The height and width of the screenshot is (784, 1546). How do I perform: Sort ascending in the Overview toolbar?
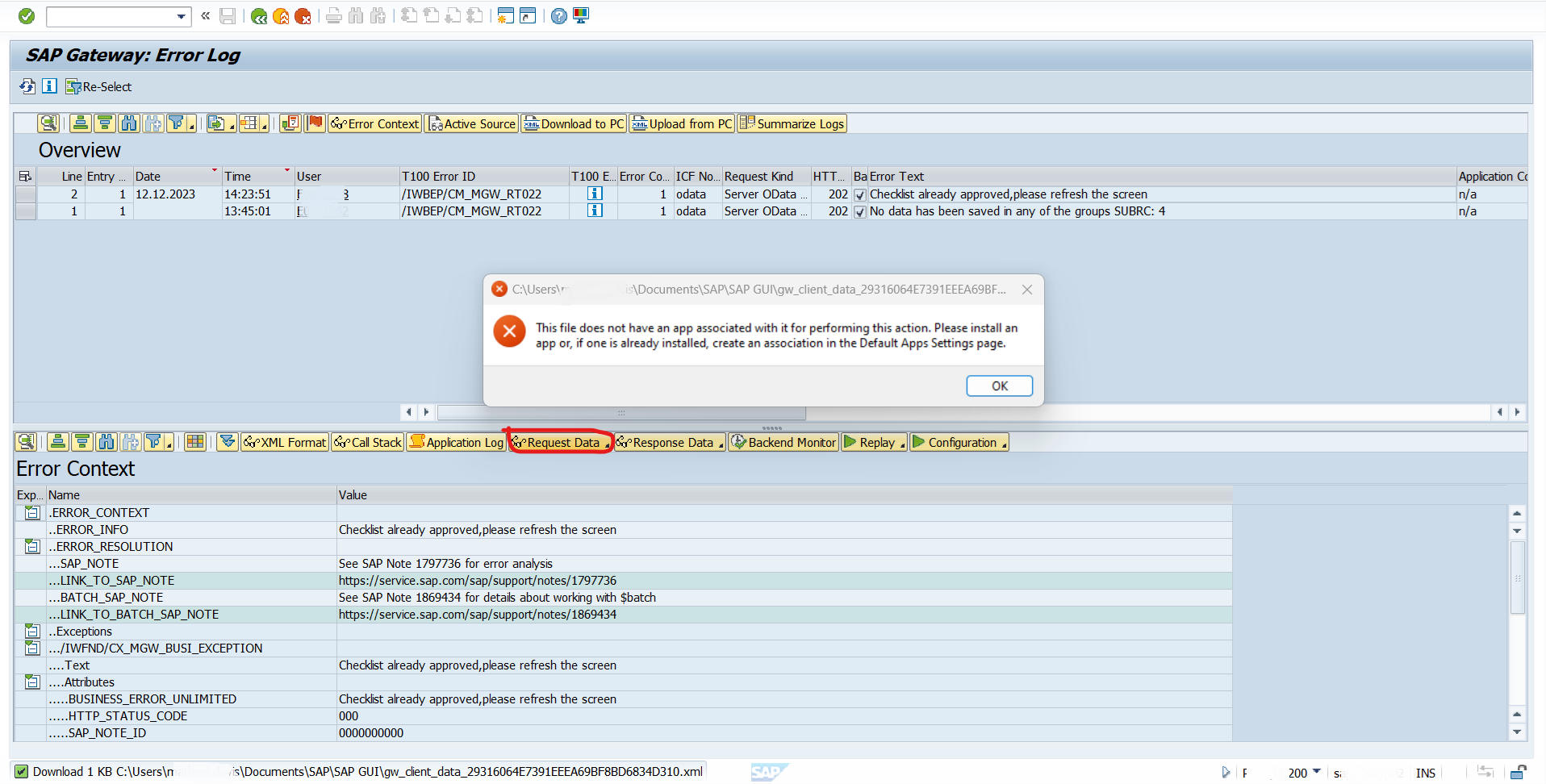[x=80, y=123]
